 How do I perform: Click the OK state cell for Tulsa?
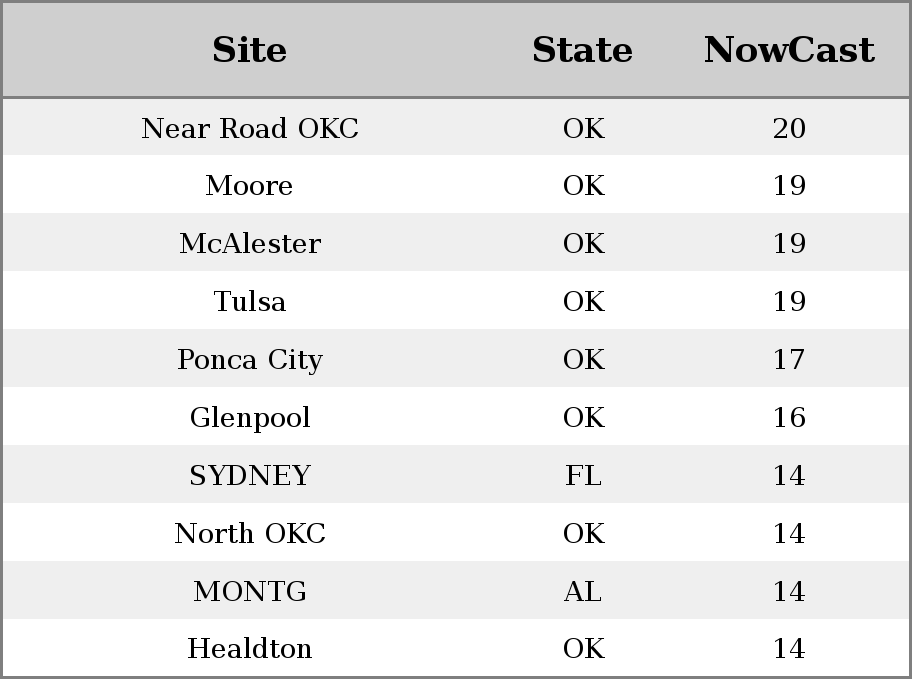point(583,301)
